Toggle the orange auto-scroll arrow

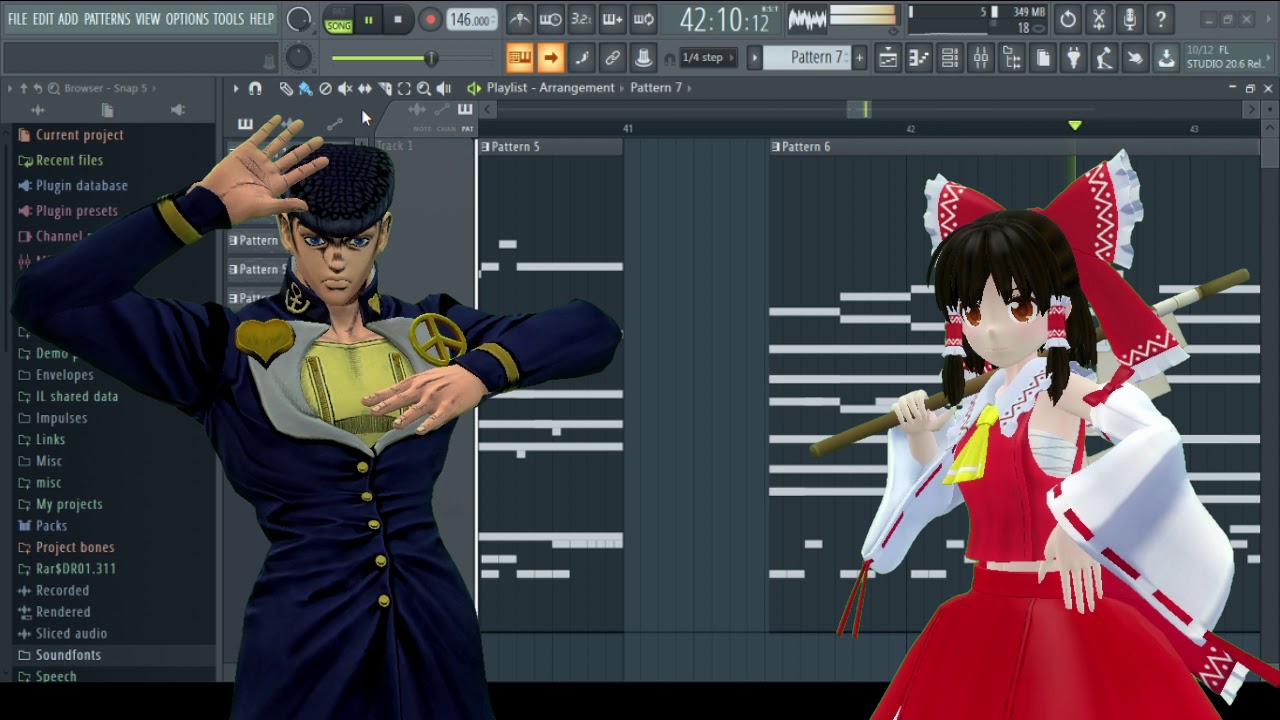coord(550,58)
